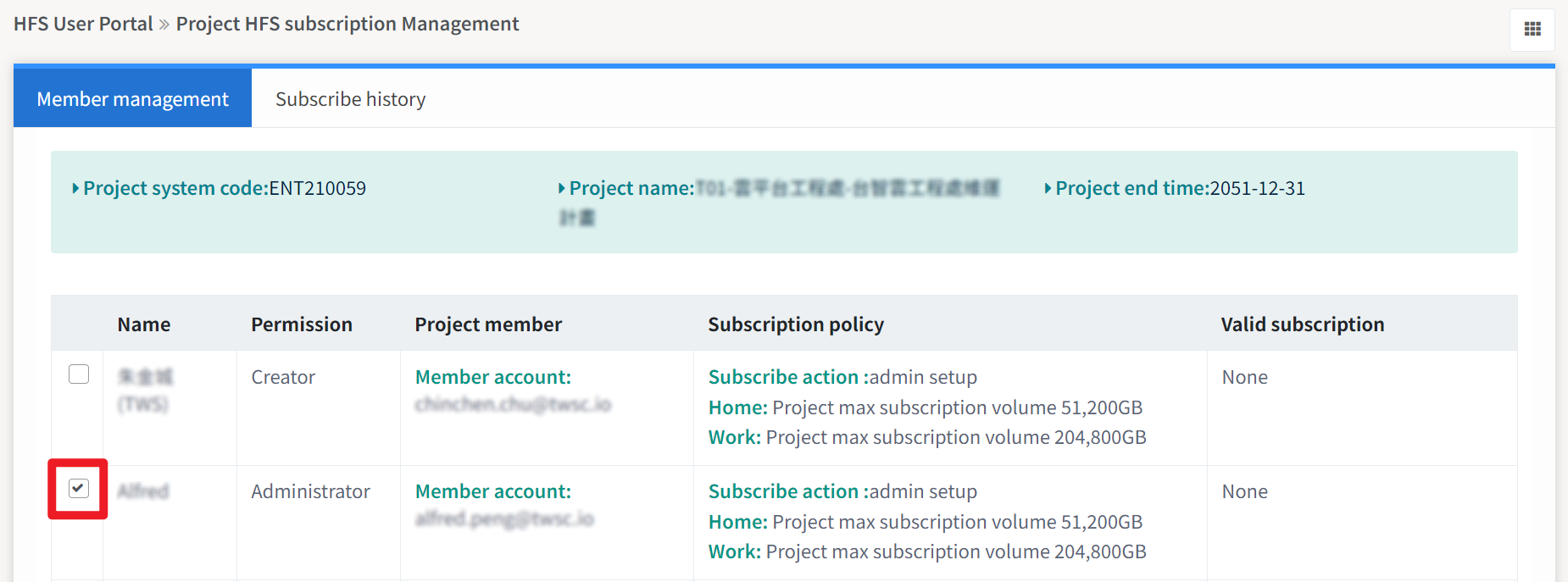Select Project HFS subscription Management breadcrumb

pos(348,24)
